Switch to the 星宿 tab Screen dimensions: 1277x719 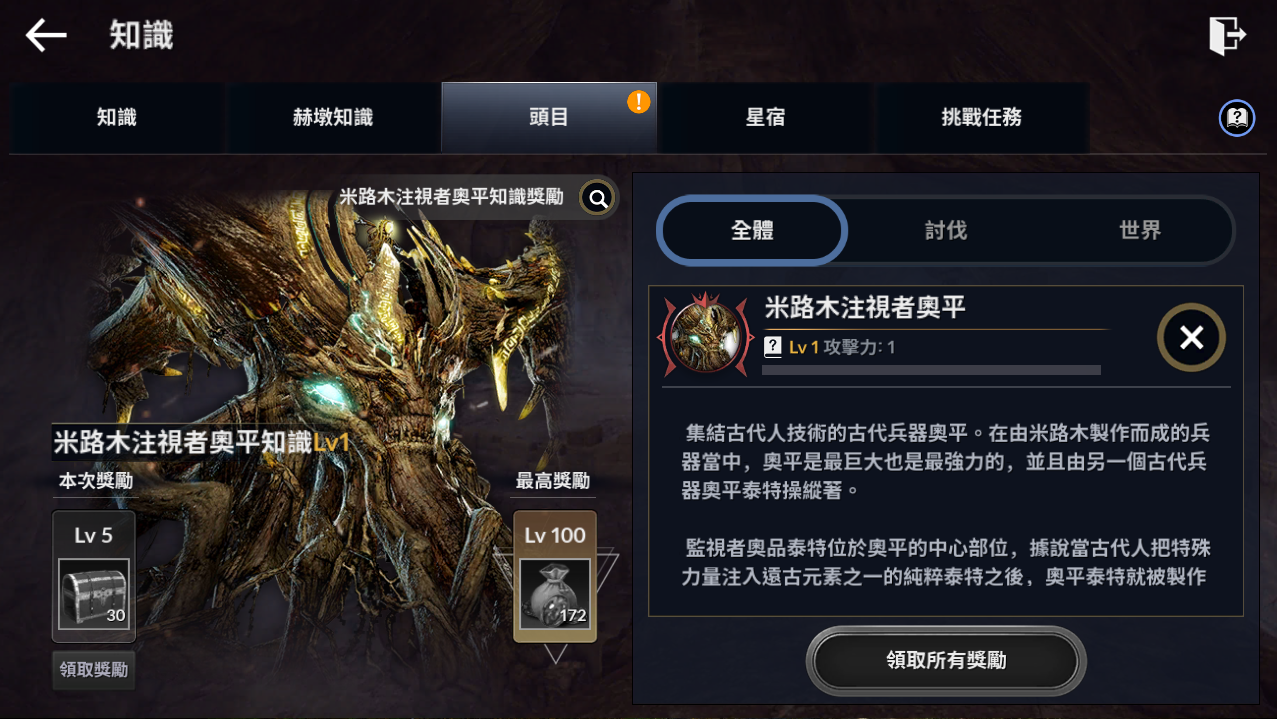(x=765, y=118)
